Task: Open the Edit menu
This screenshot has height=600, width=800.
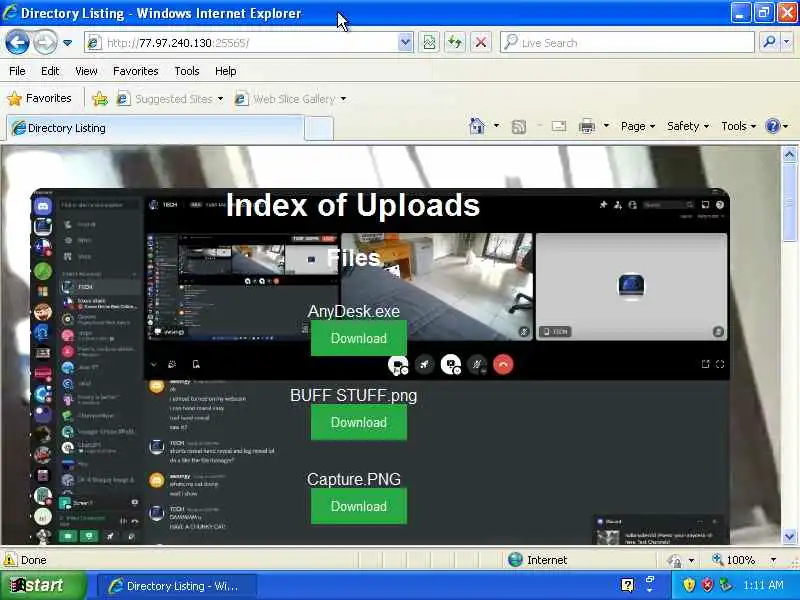Action: pos(50,71)
